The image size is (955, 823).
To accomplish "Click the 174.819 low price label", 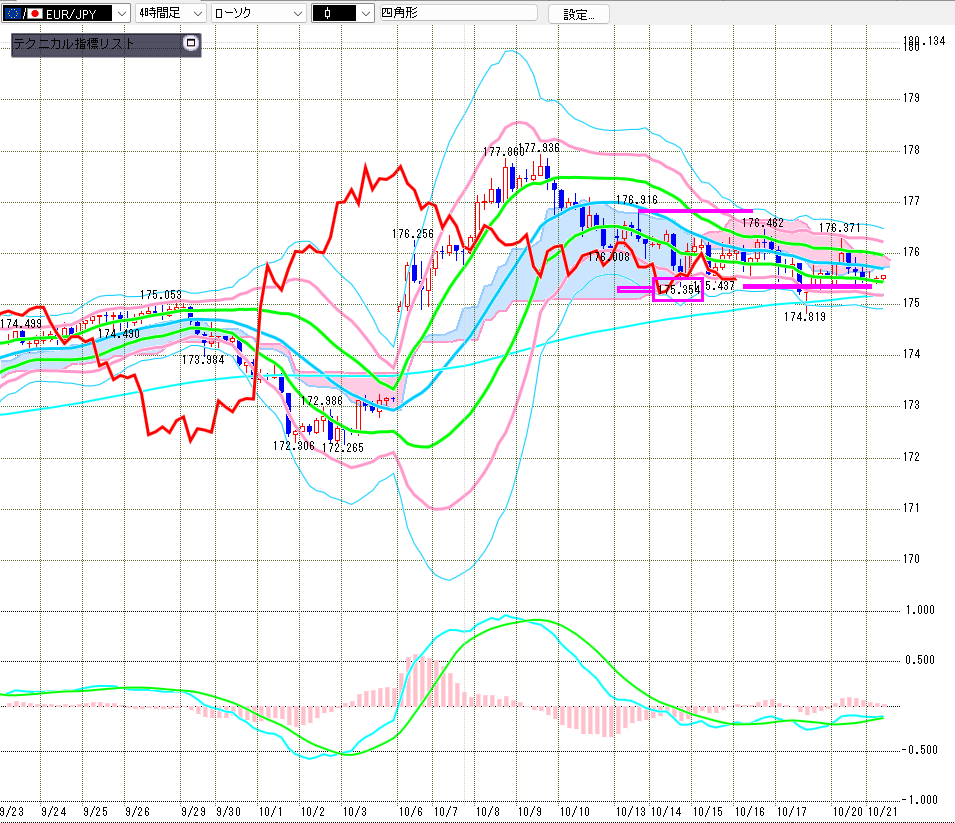I will coord(804,317).
